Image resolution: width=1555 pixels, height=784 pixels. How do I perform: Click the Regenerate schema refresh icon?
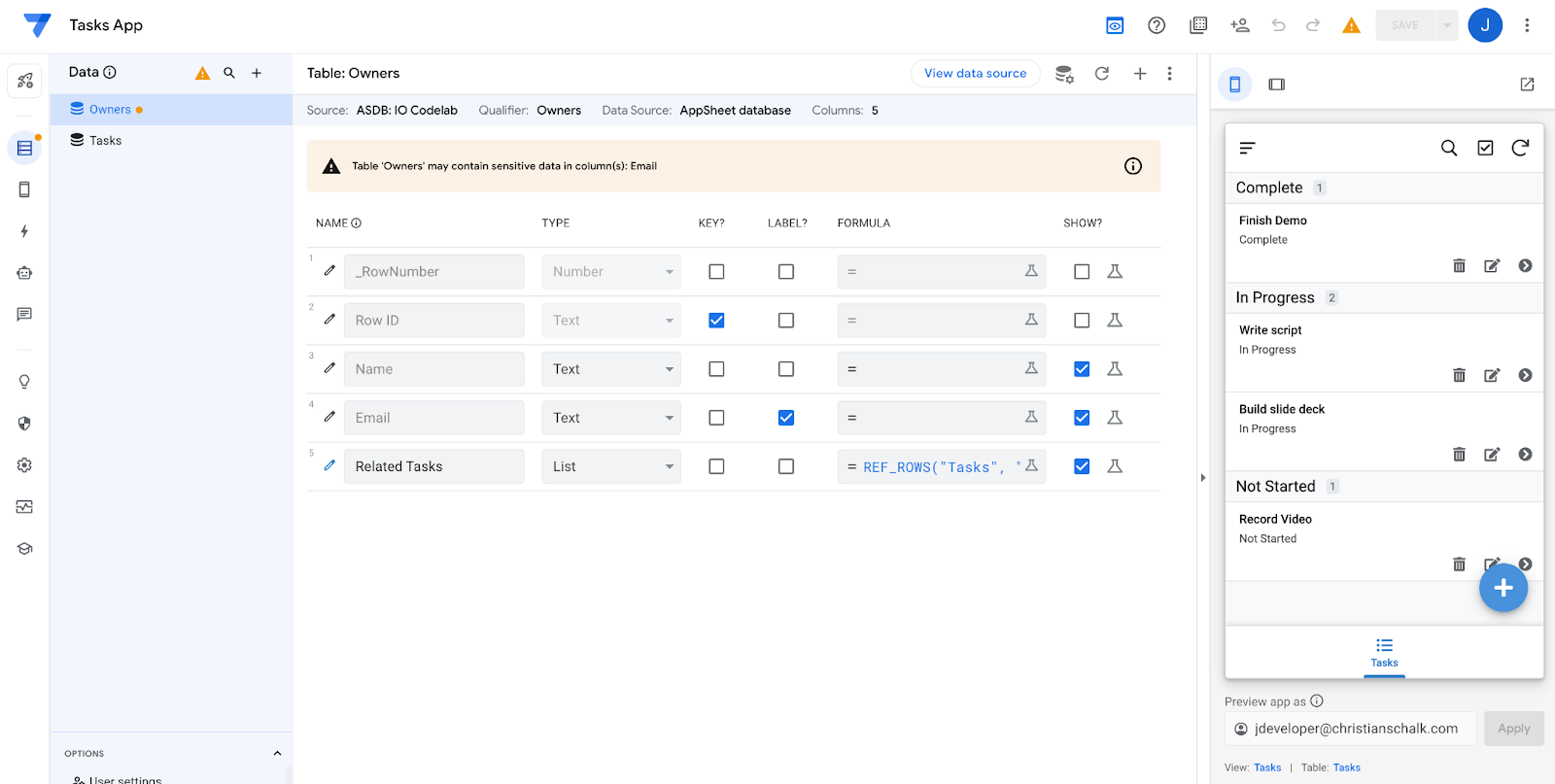tap(1101, 74)
